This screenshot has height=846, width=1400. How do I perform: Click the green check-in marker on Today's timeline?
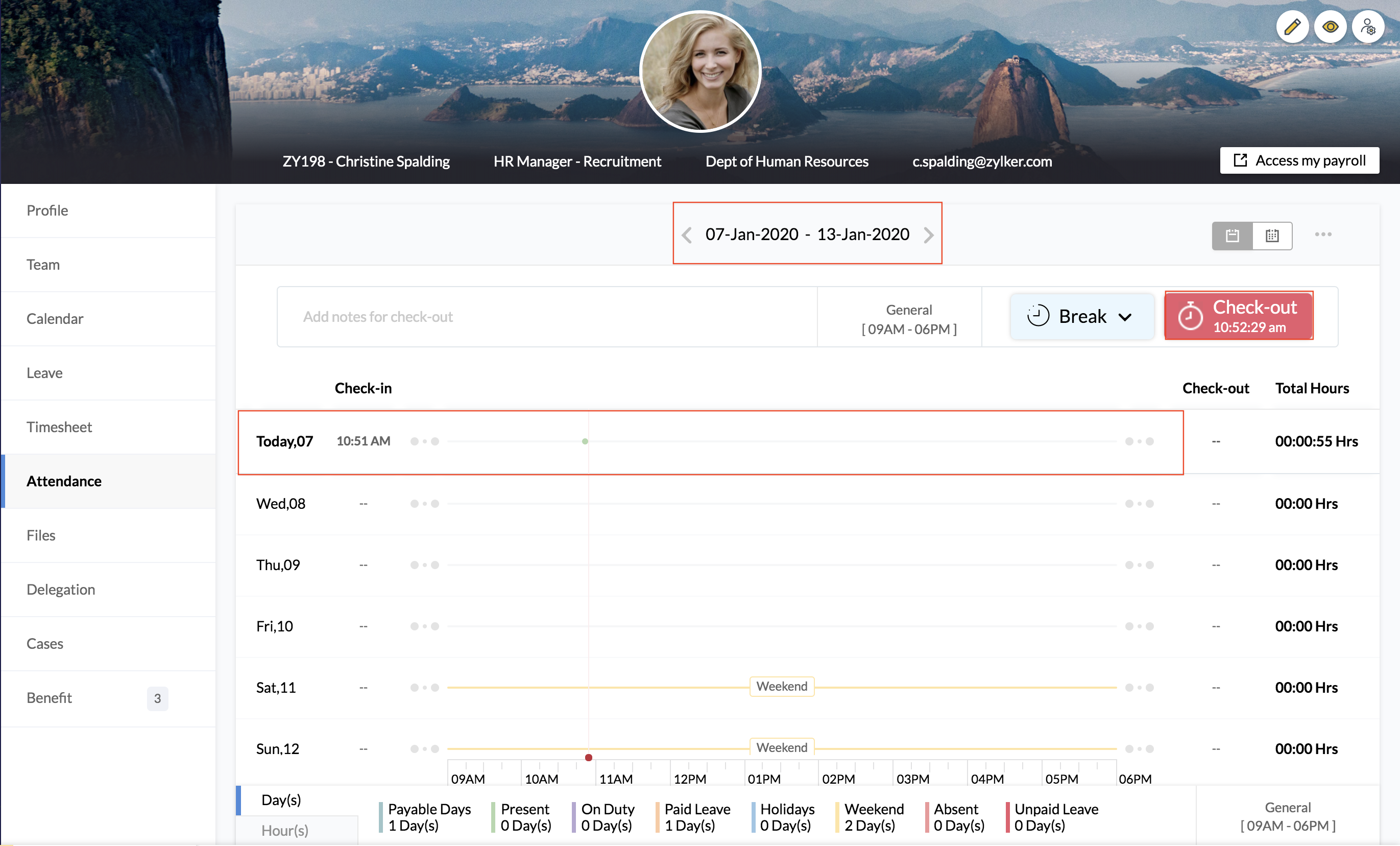(x=585, y=441)
